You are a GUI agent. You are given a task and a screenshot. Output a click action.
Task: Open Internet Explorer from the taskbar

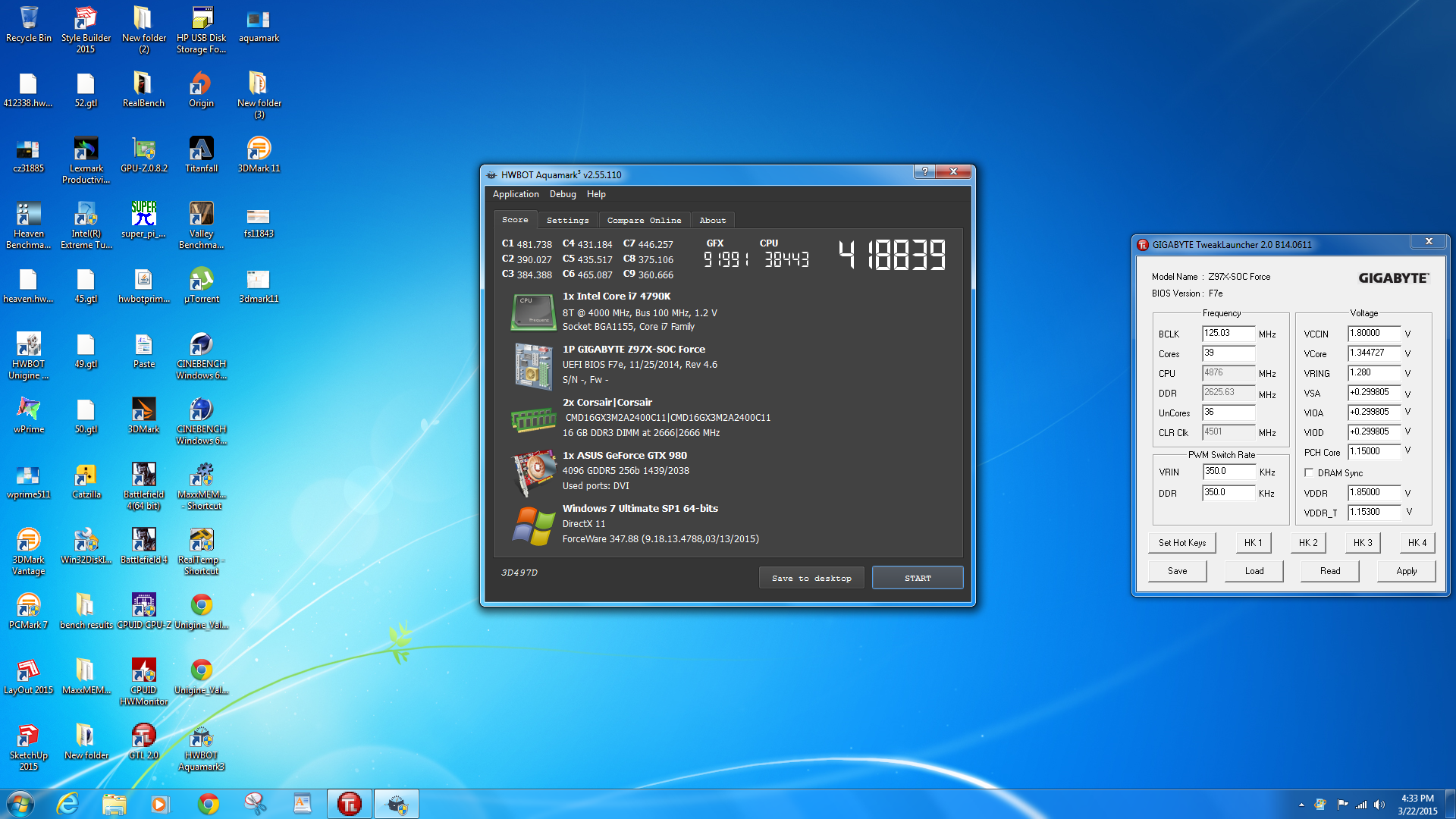click(x=68, y=804)
